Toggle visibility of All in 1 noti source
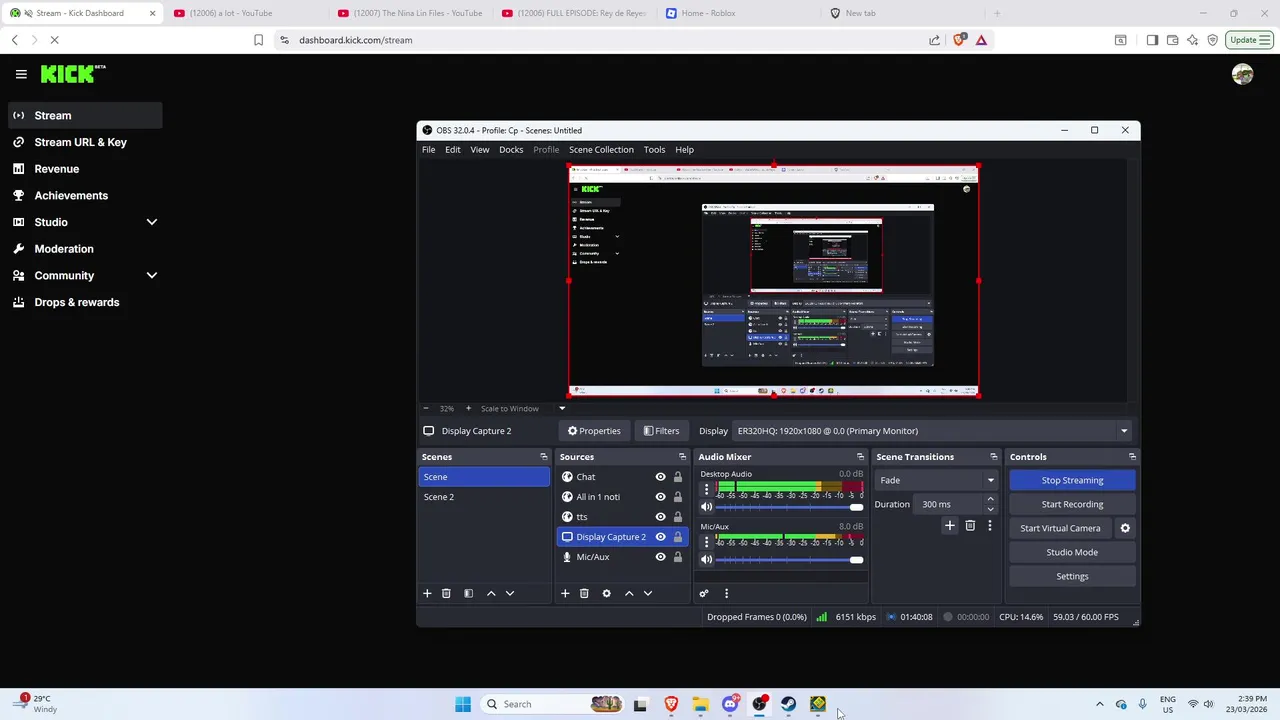 click(660, 497)
